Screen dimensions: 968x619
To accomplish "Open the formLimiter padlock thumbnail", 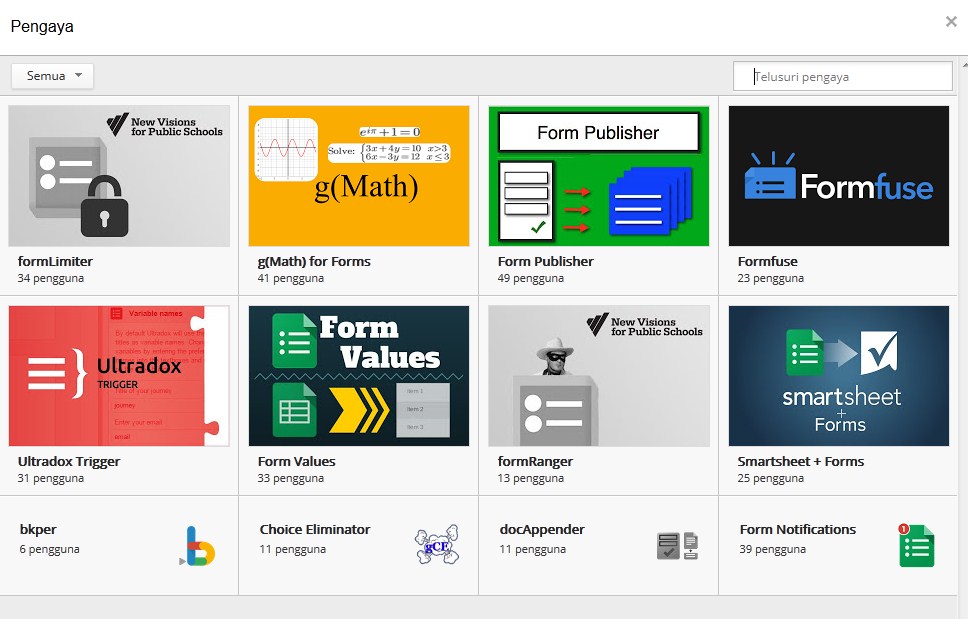I will click(119, 176).
